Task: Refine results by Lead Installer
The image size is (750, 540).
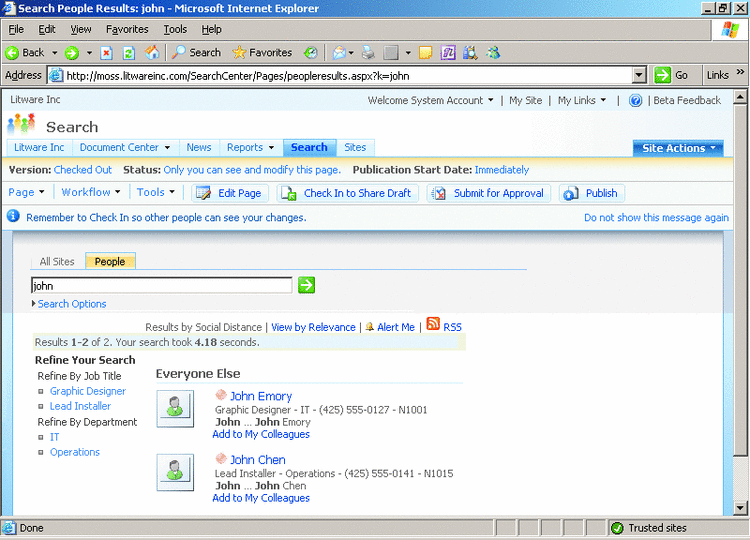Action: [x=80, y=406]
